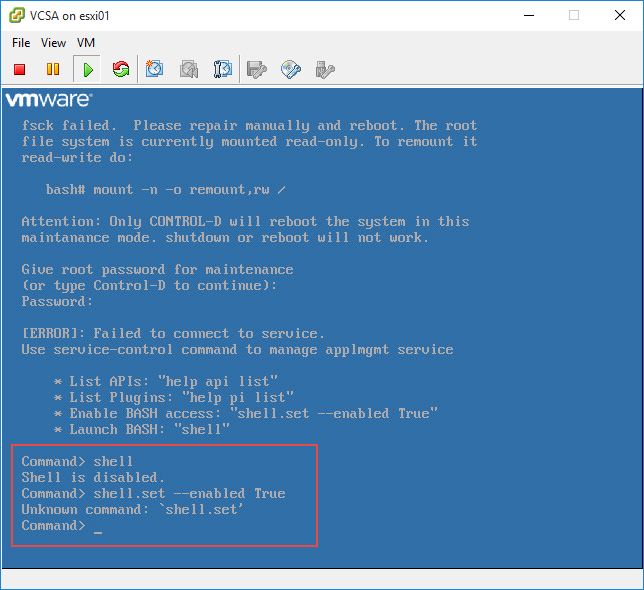Viewport: 644px width, 590px height.
Task: Click the 'Password:' prompt text
Action: coord(57,301)
